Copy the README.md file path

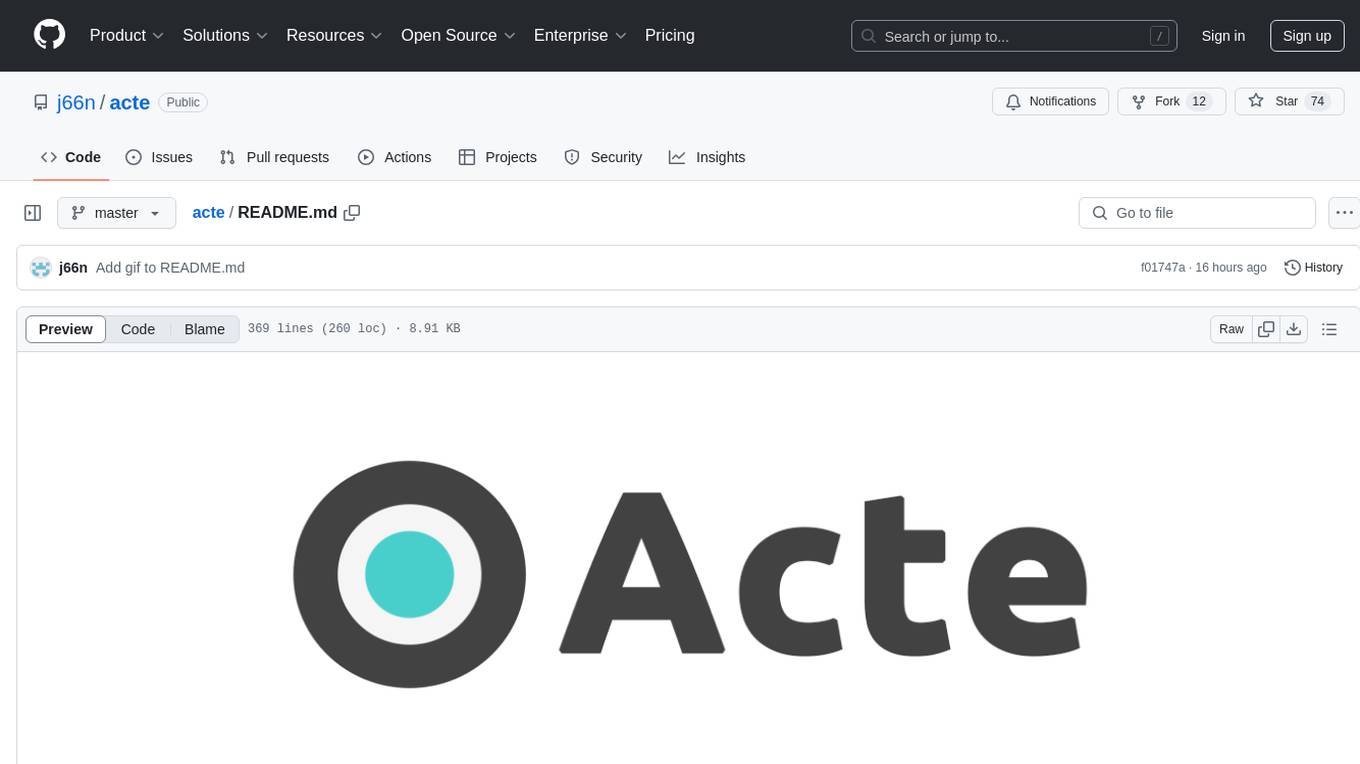pyautogui.click(x=352, y=212)
